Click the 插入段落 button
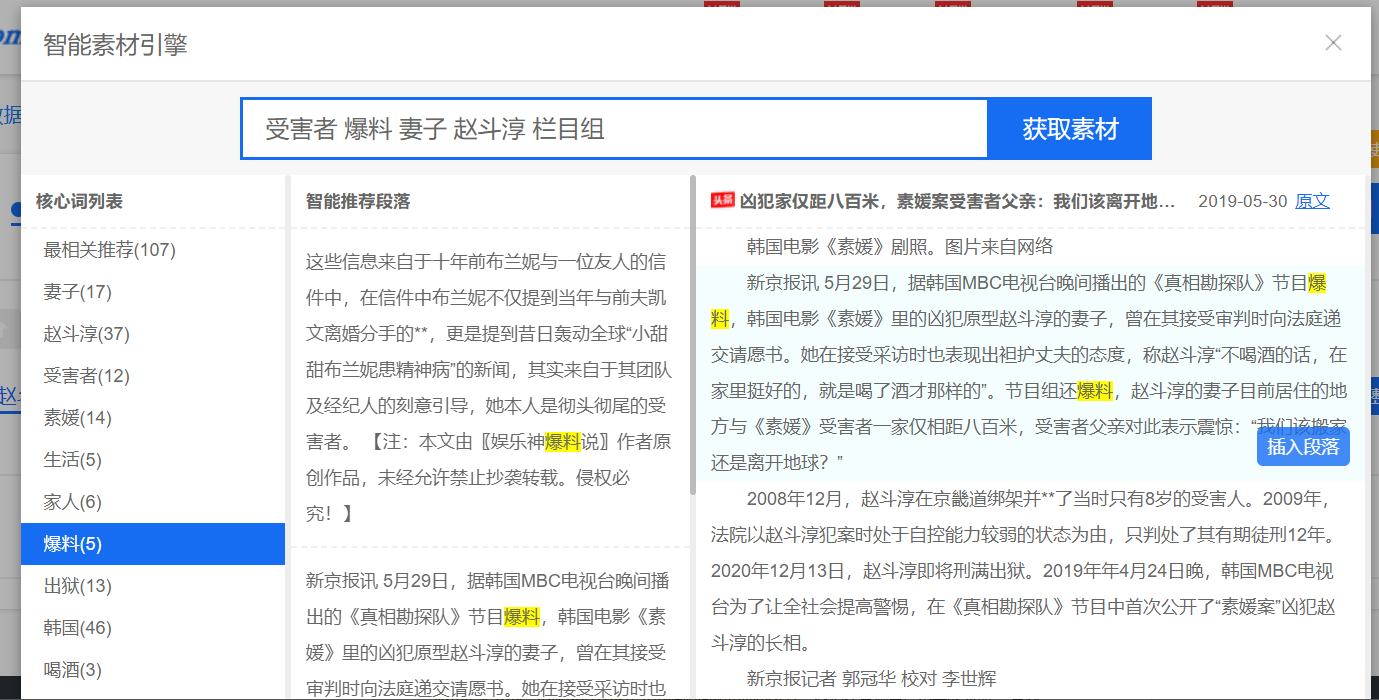The height and width of the screenshot is (700, 1379). point(1303,447)
